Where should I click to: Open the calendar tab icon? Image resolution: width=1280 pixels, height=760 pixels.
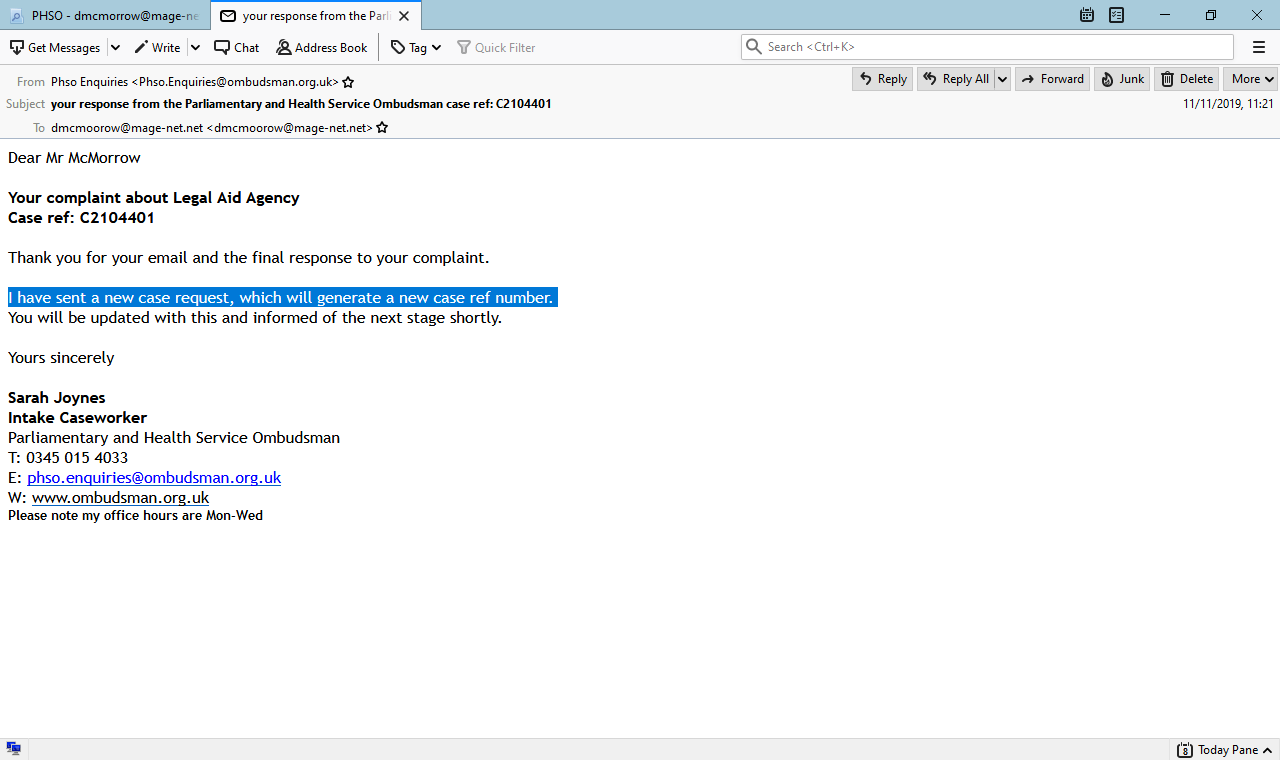pos(1087,15)
